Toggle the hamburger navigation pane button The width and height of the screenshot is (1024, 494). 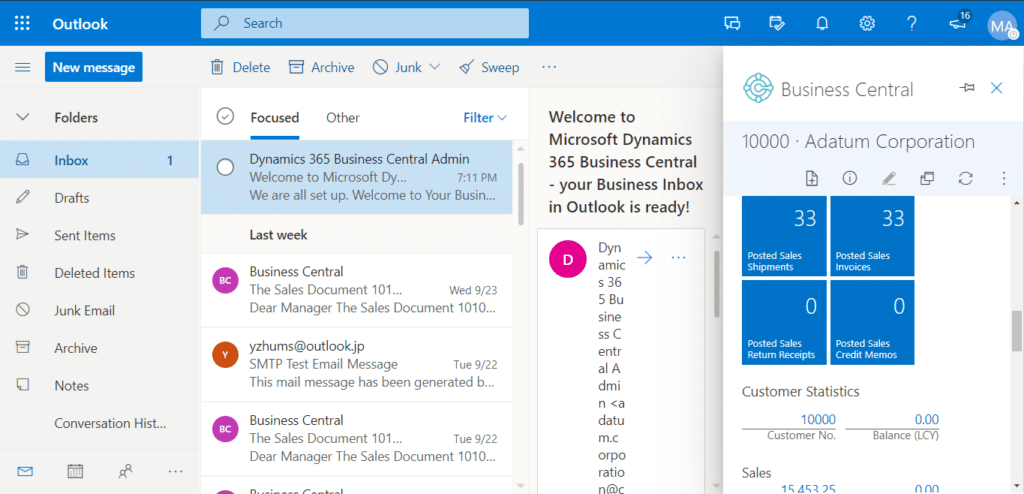tap(22, 67)
